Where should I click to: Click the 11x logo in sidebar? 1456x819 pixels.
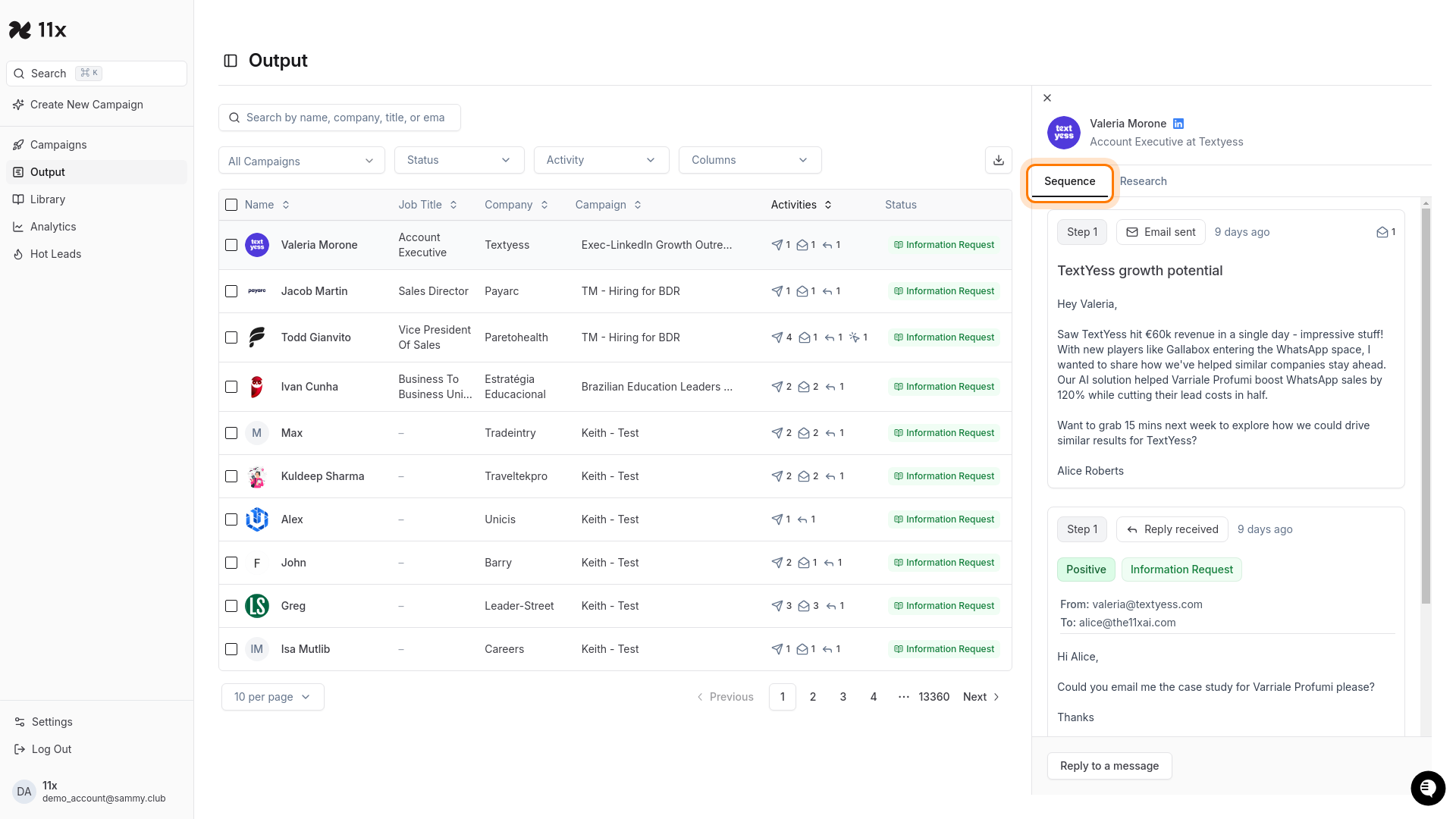tap(38, 30)
